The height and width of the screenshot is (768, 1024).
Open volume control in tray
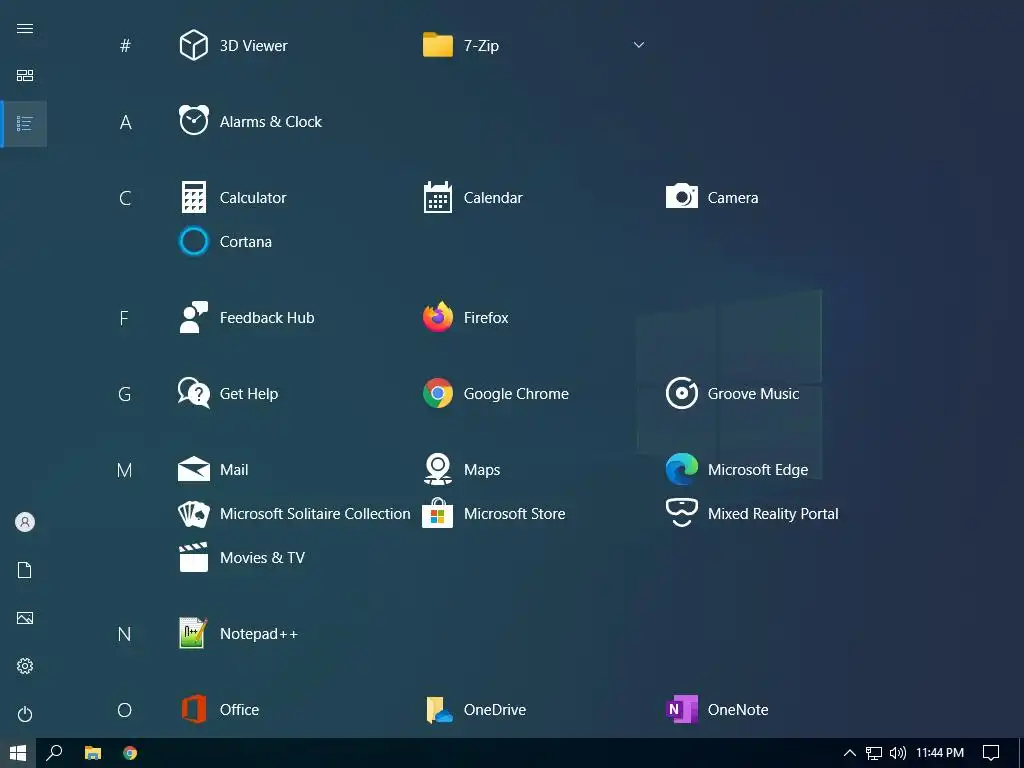coord(897,753)
